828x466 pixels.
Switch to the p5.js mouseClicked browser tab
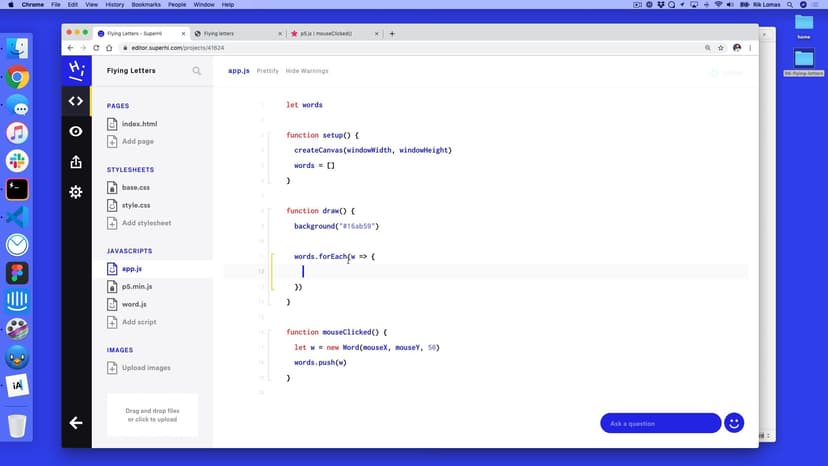point(335,33)
